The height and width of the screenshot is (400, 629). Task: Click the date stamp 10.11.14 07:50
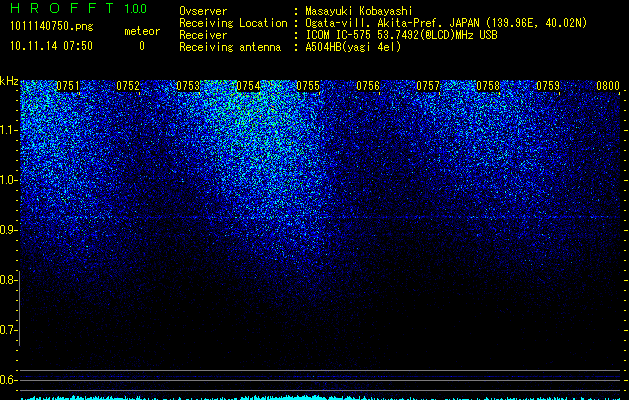[51, 46]
